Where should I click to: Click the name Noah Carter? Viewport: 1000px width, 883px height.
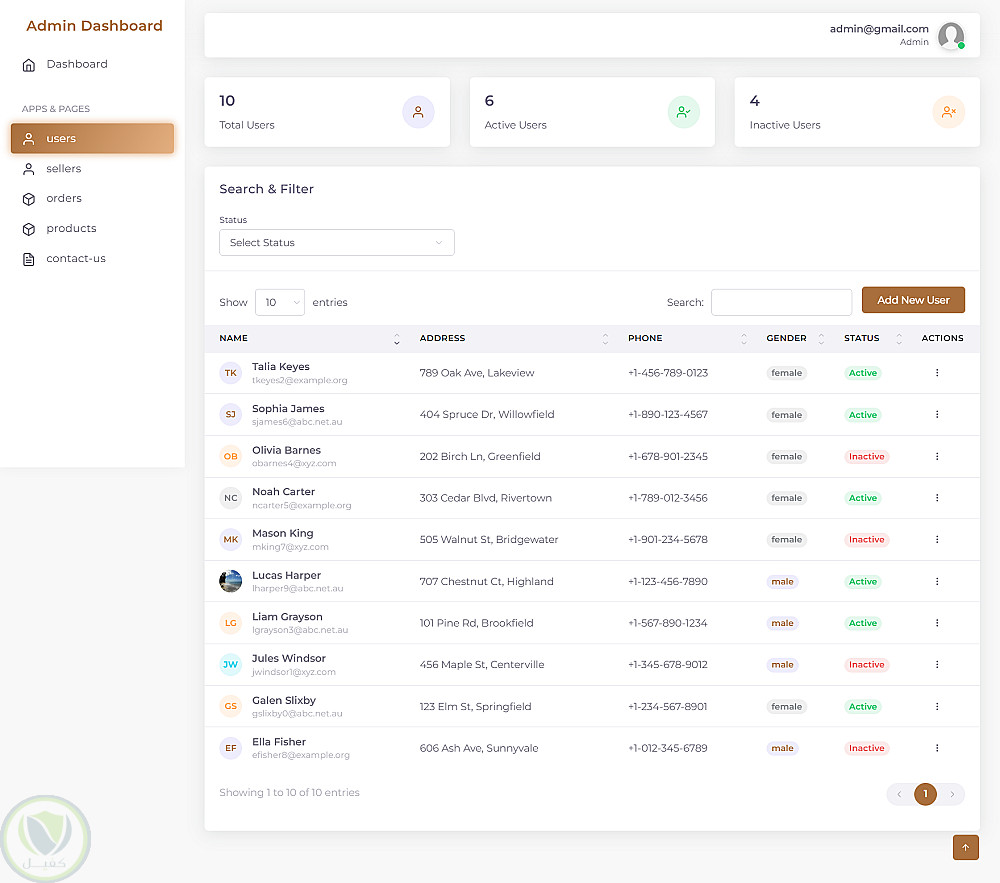click(284, 492)
